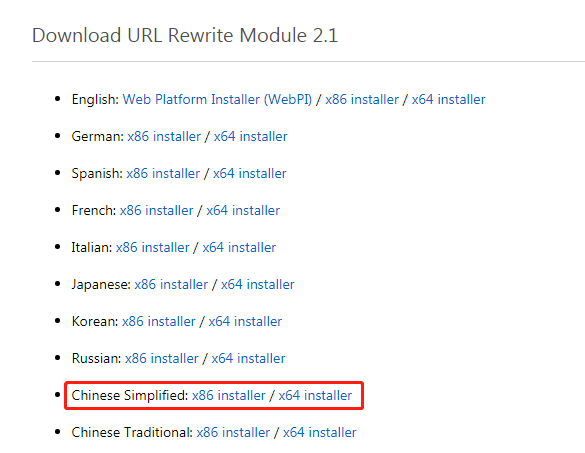Open the English Web Platform Installer (WebPI) link
585x453 pixels.
(217, 100)
